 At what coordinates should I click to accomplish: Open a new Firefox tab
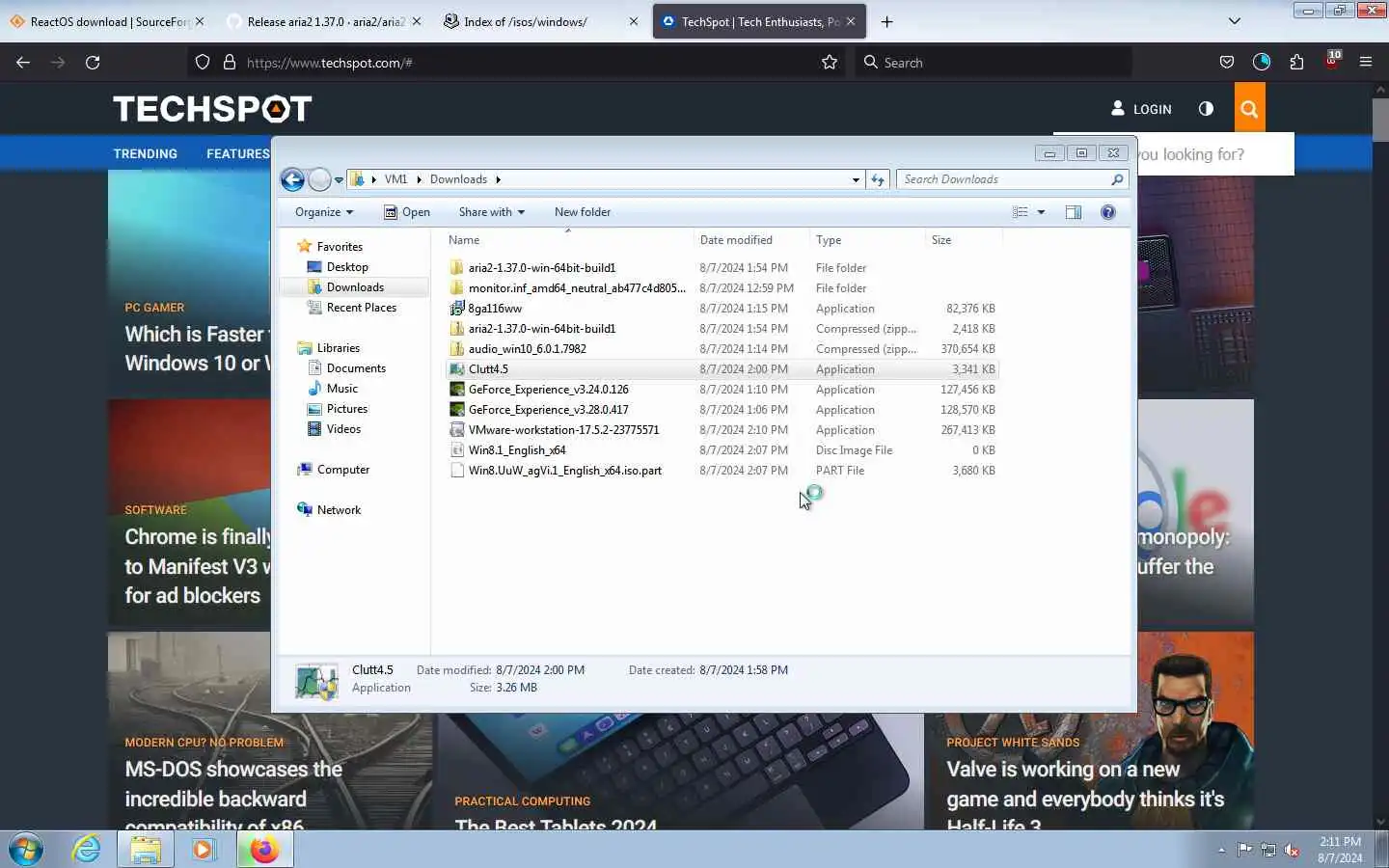pos(887,21)
